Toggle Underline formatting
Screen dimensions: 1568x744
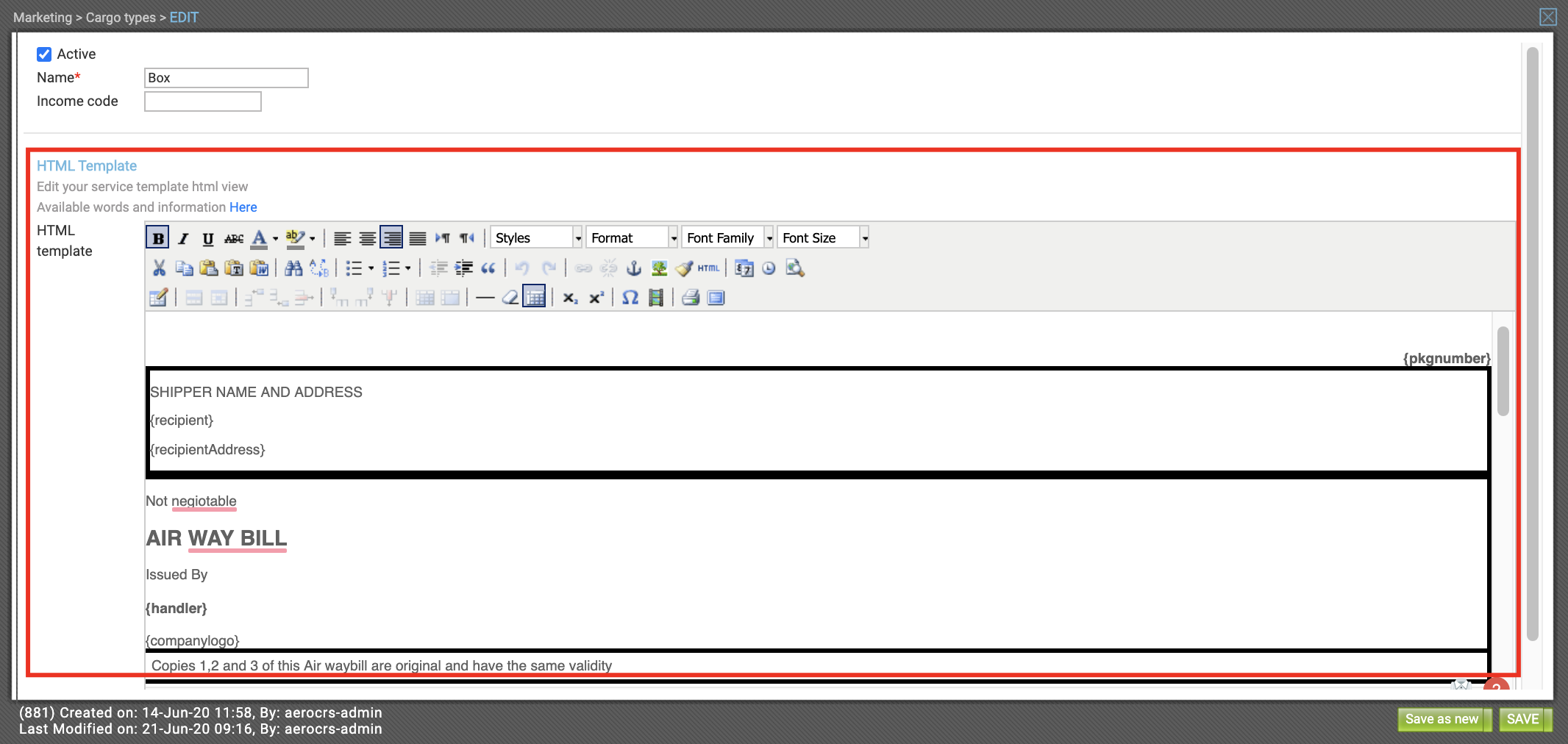click(x=208, y=237)
